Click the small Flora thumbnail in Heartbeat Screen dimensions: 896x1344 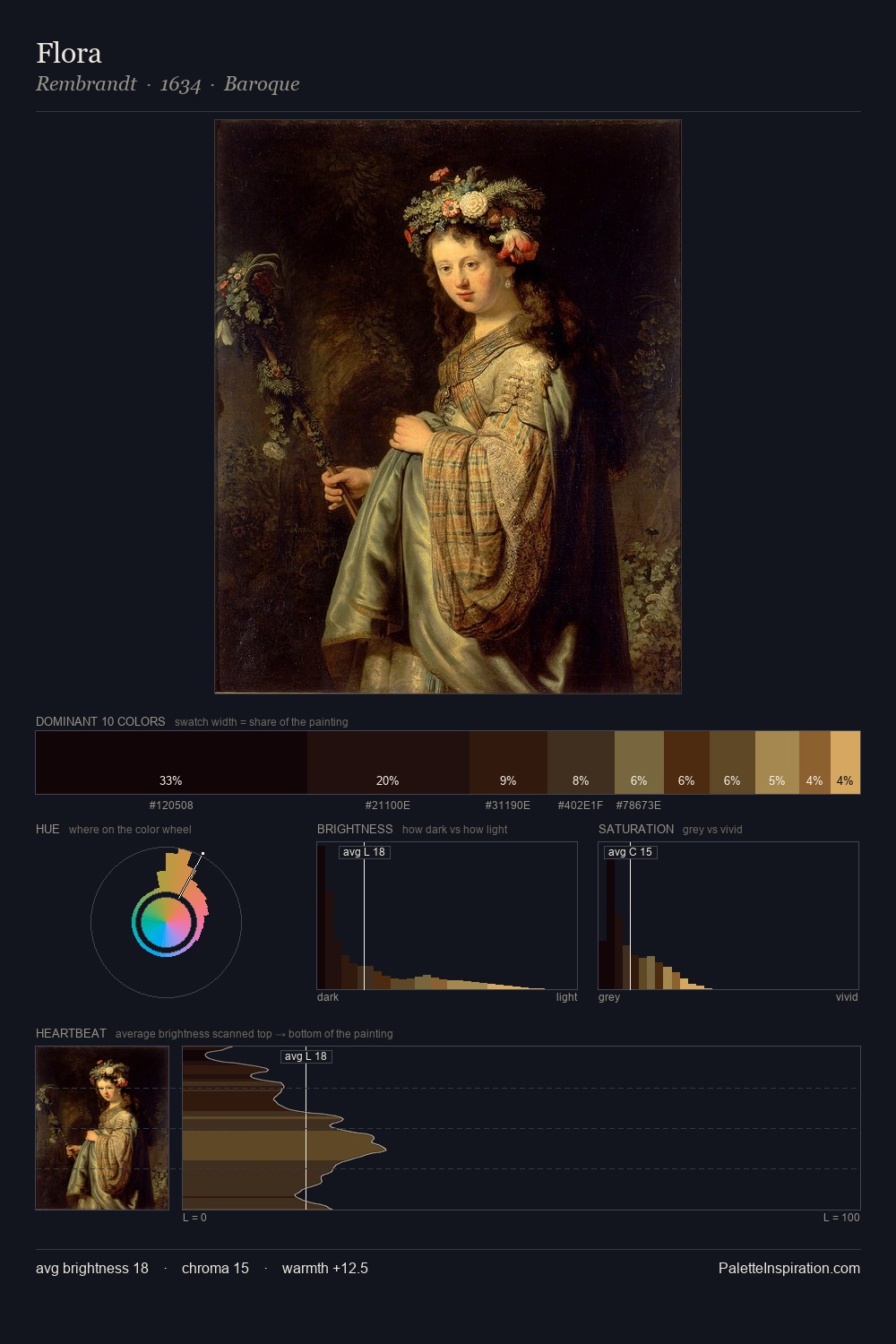click(102, 1128)
